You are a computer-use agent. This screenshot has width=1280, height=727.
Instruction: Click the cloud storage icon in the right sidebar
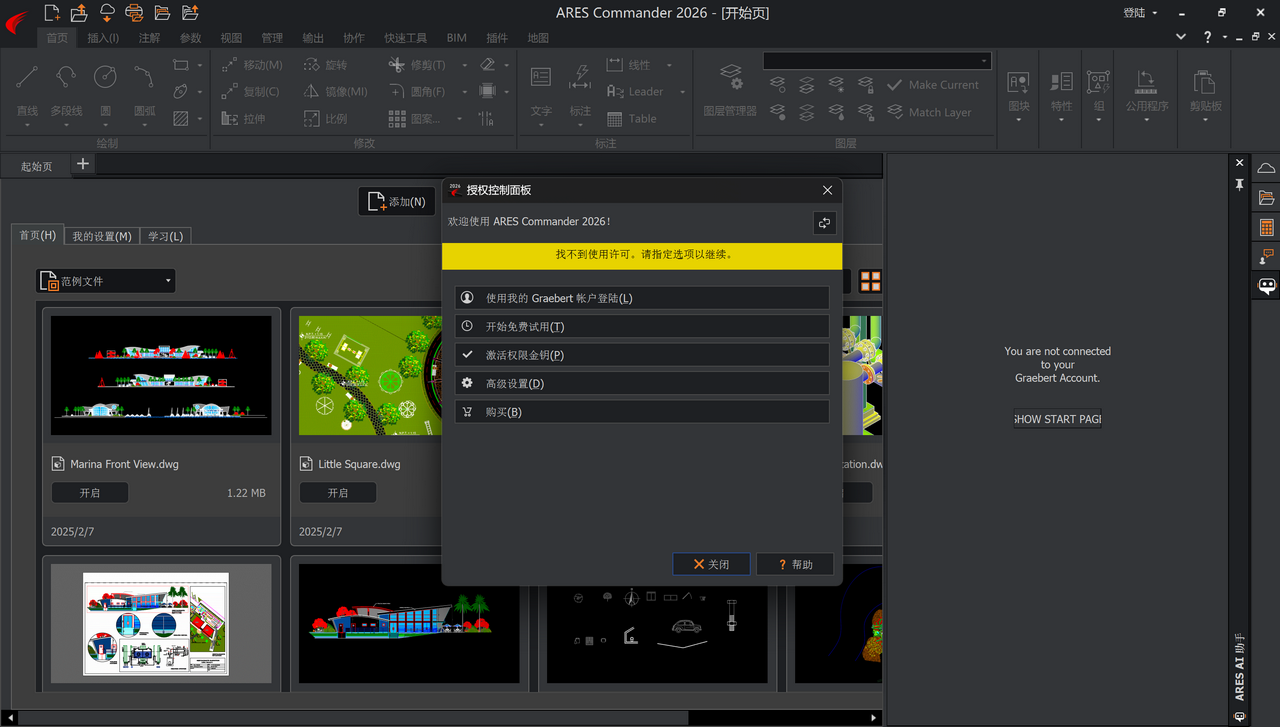[1266, 168]
